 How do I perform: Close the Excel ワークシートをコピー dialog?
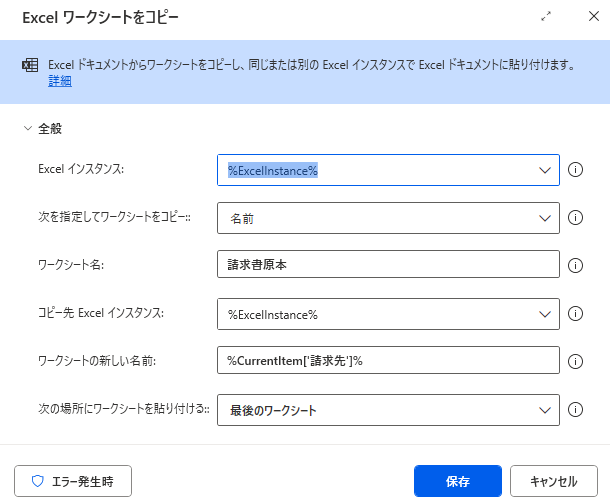click(594, 16)
